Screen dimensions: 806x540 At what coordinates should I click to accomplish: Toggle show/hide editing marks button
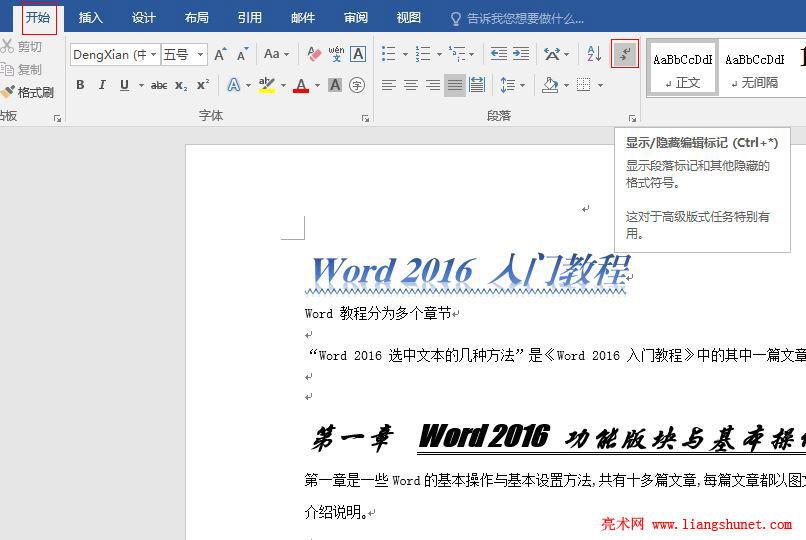(625, 53)
